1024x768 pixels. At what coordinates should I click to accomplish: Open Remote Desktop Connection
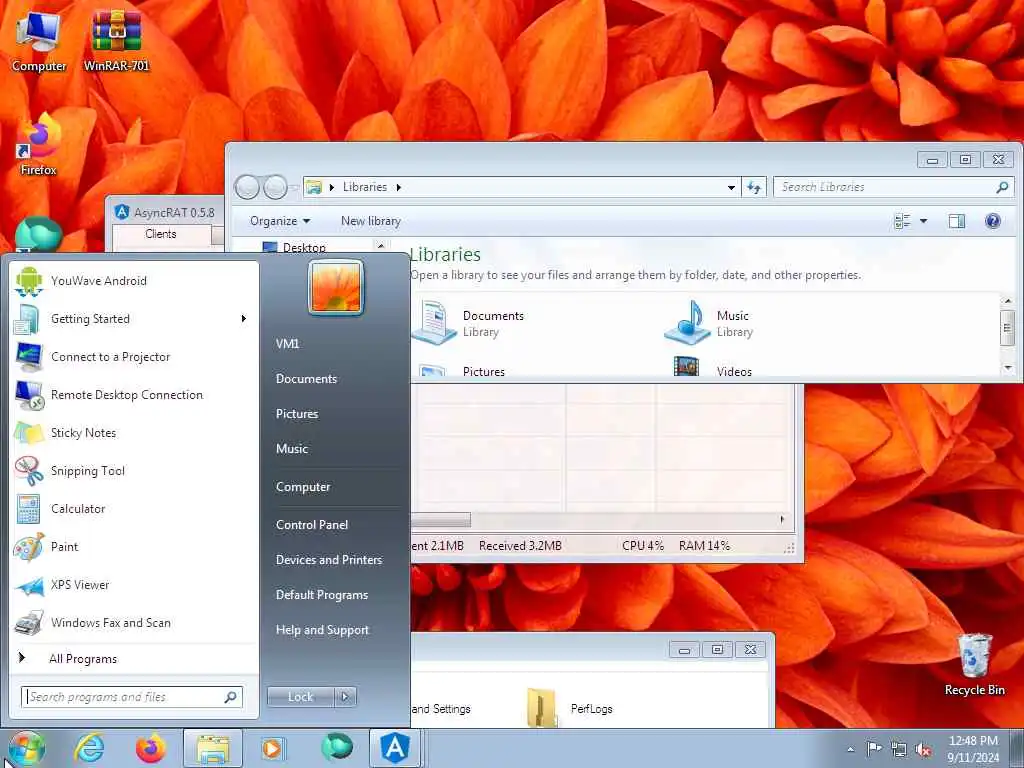[x=135, y=394]
